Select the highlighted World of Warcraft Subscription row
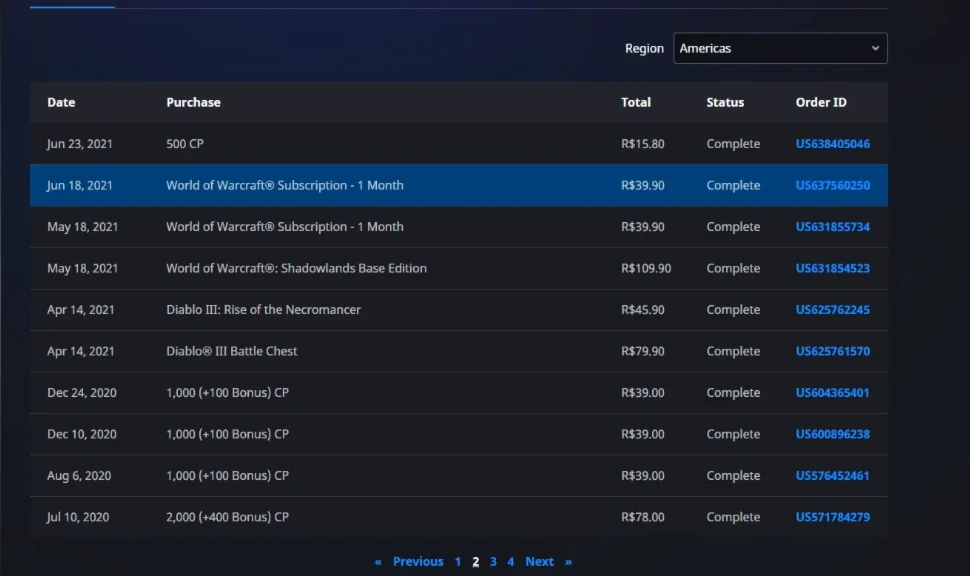Image resolution: width=970 pixels, height=576 pixels. [458, 185]
